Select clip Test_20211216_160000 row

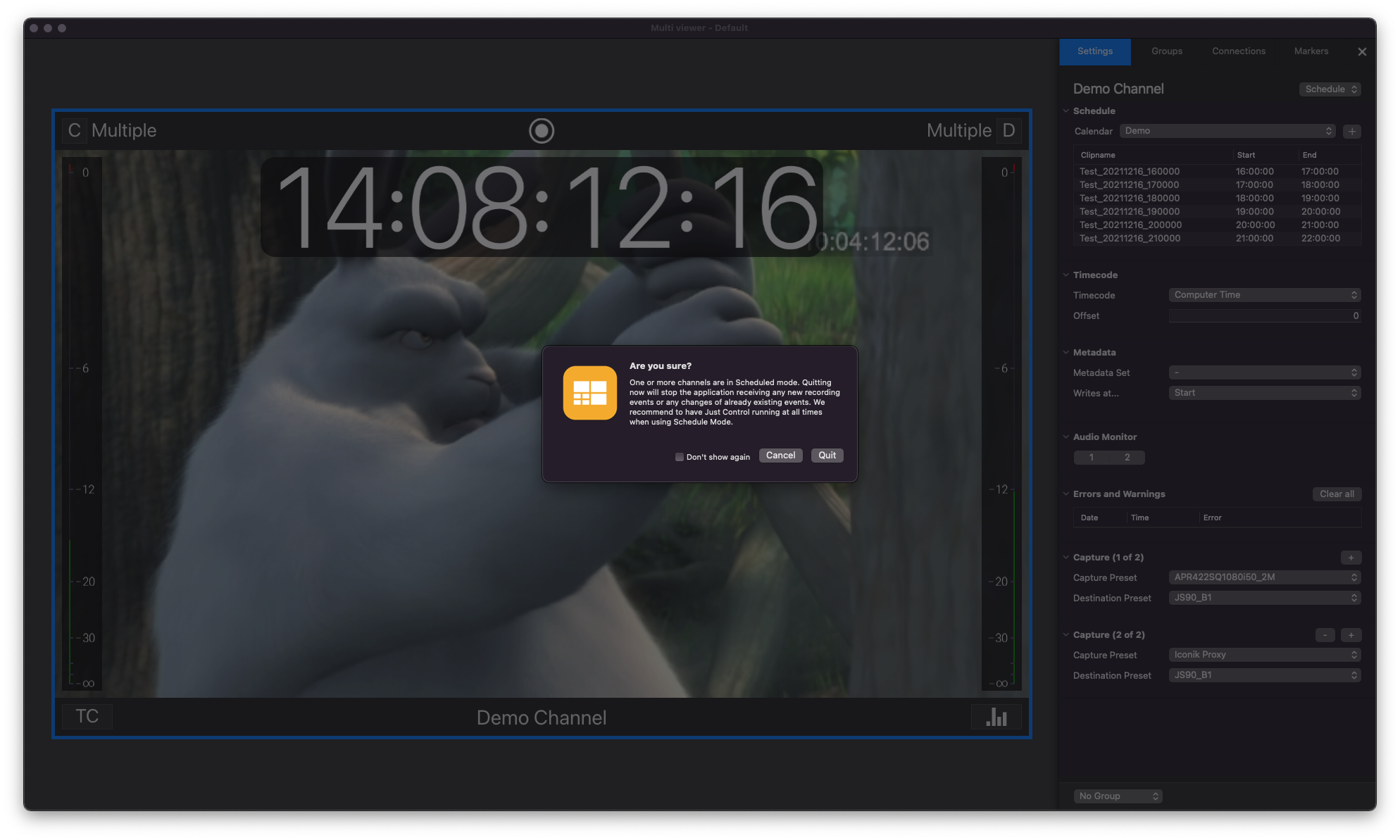1218,172
